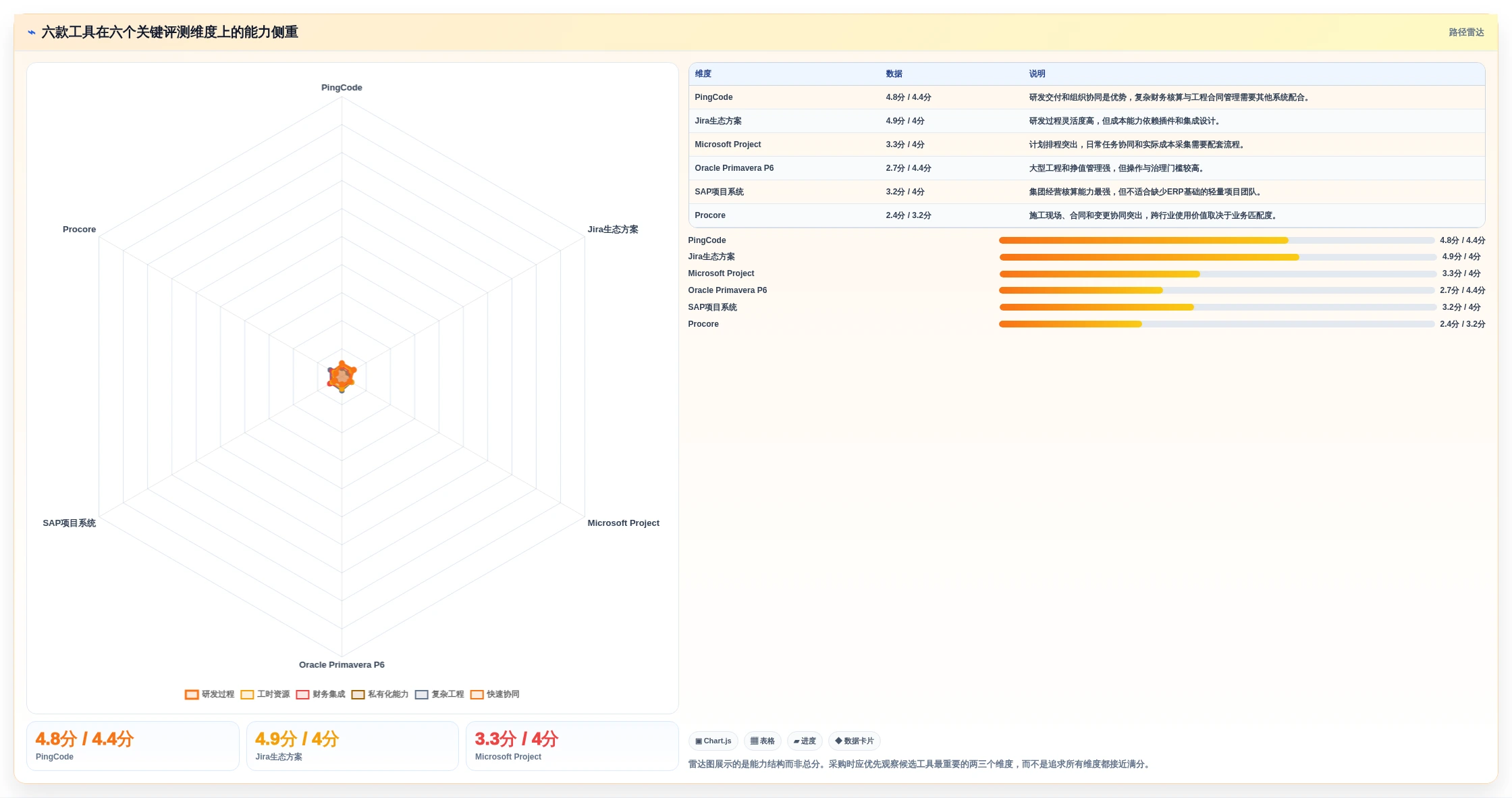Screen dimensions: 1512x798
Task: Click the table cell reading 2.4分 / 3.2分
Action: click(x=909, y=215)
